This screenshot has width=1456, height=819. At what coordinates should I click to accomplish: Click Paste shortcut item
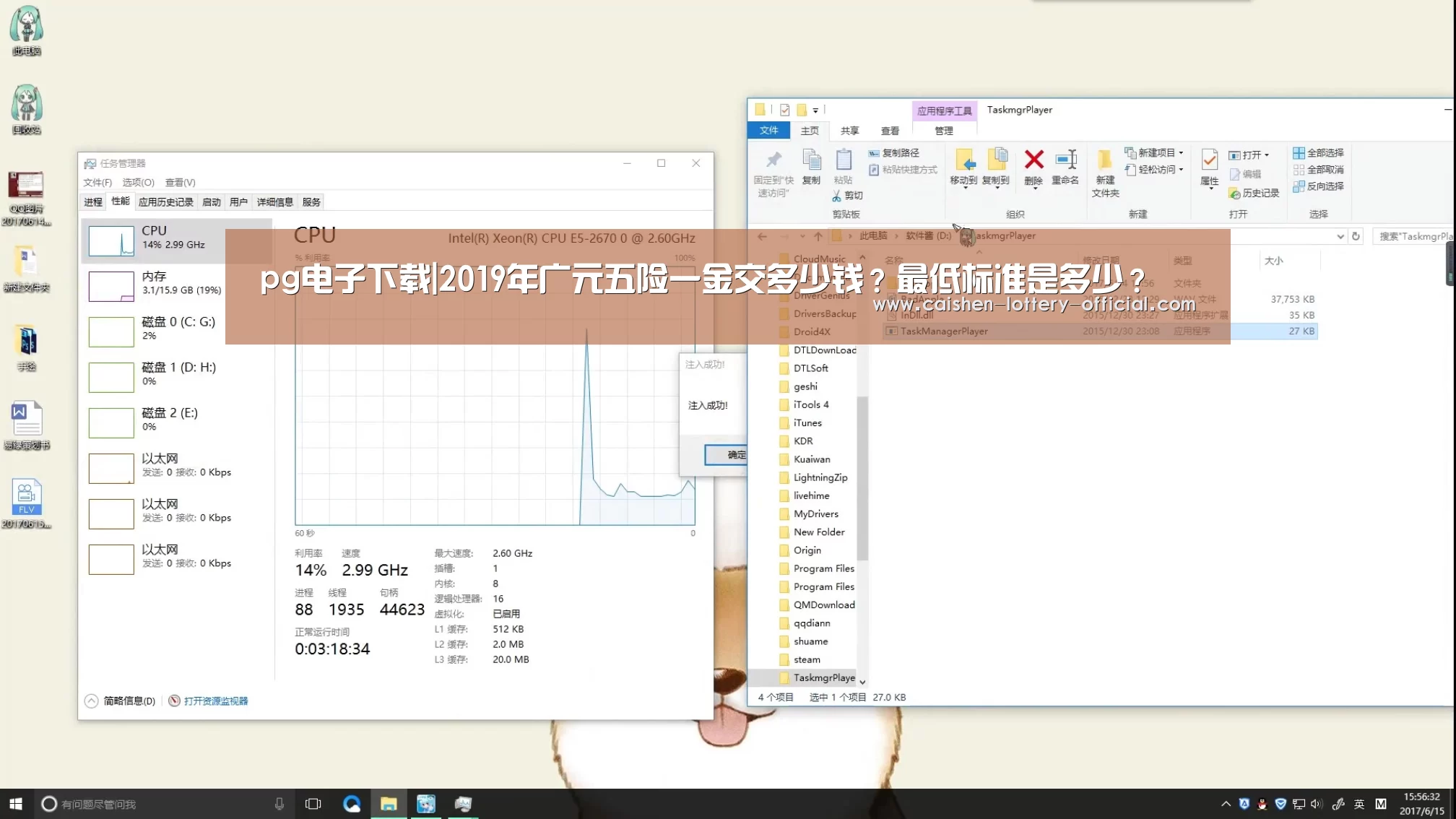click(x=903, y=170)
